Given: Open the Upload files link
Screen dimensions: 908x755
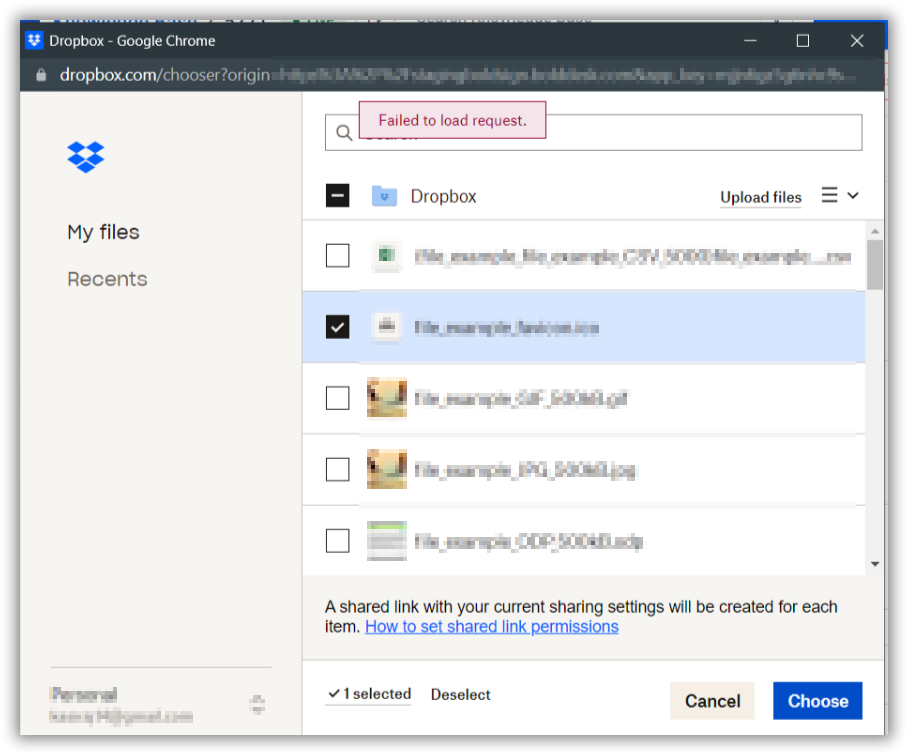Looking at the screenshot, I should coord(760,196).
